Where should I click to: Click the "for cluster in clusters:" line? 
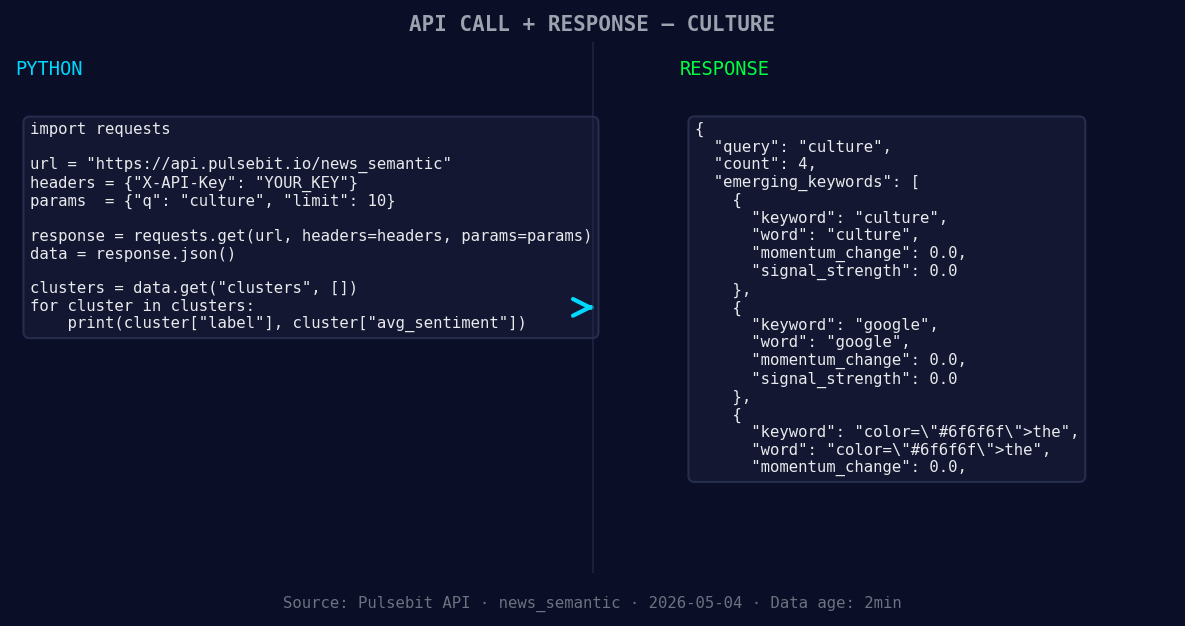(x=143, y=306)
